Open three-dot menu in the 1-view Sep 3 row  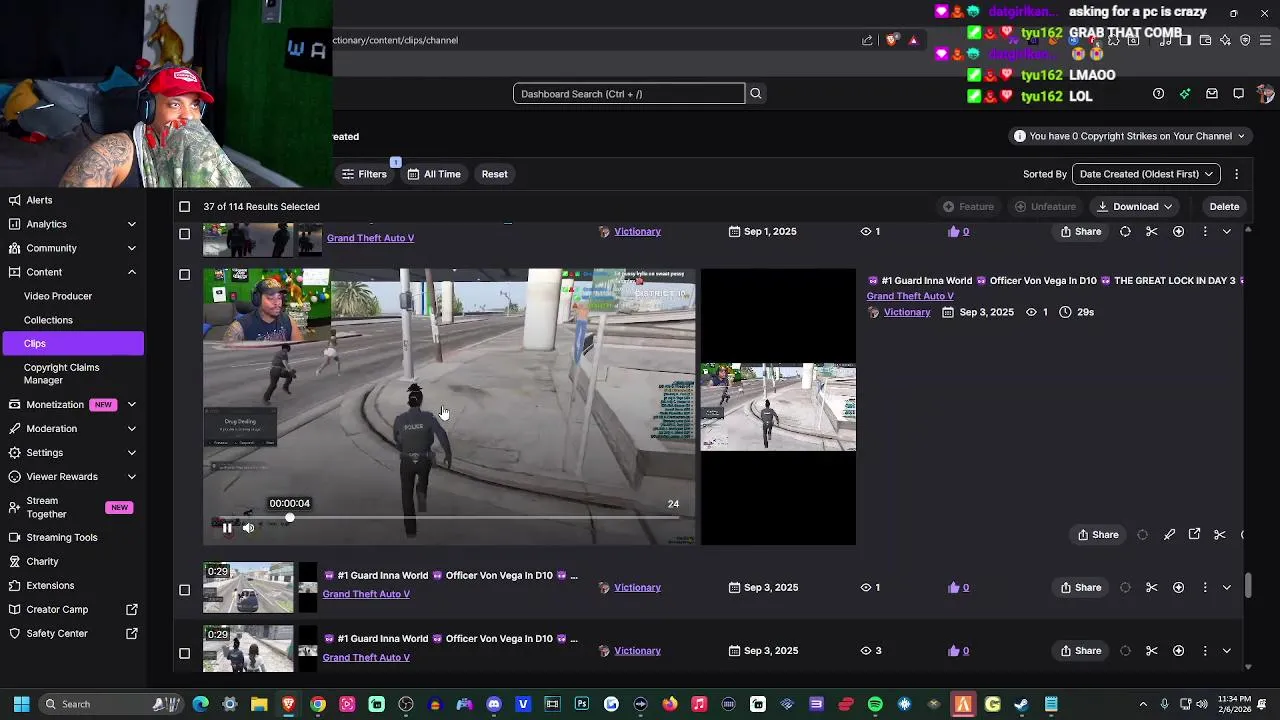click(1205, 588)
